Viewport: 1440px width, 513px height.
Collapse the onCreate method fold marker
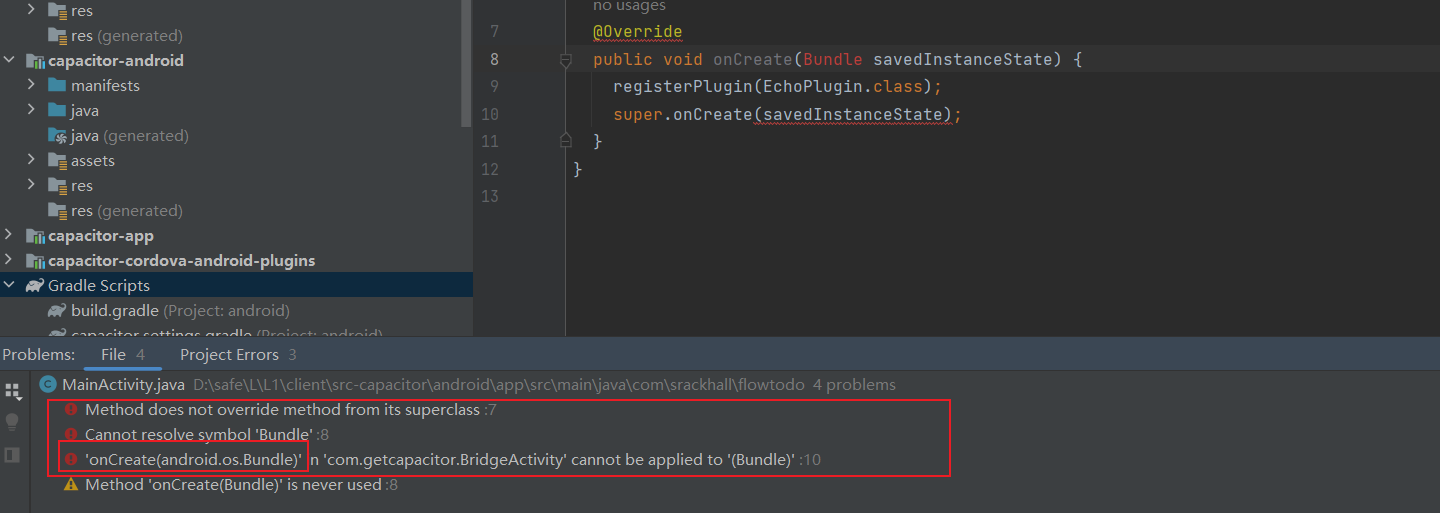click(565, 60)
